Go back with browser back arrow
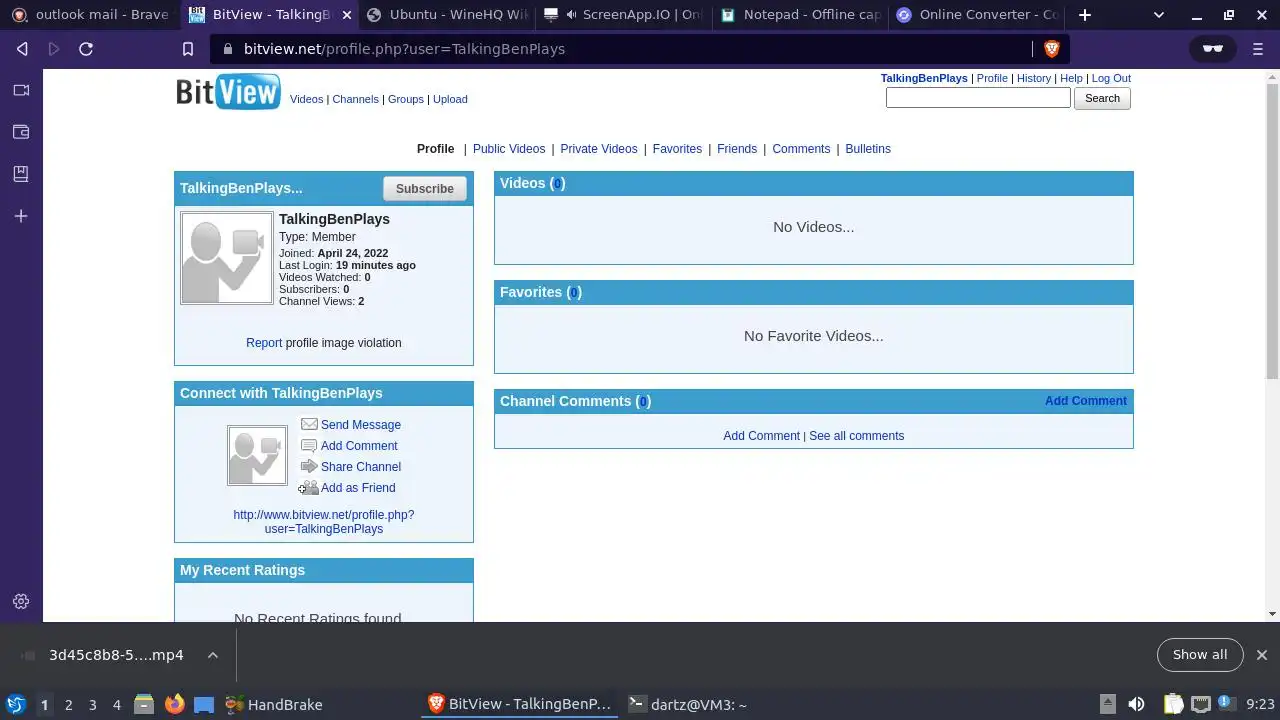Viewport: 1280px width, 720px height. 22,49
